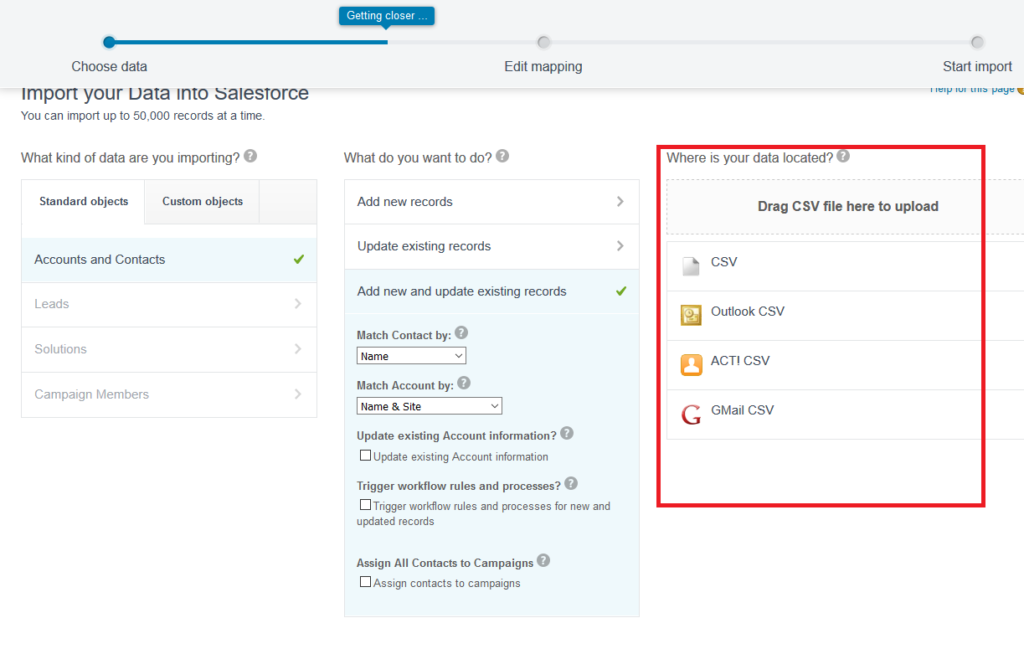Open the Match Contact by Name dropdown
The image size is (1024, 649).
(411, 356)
